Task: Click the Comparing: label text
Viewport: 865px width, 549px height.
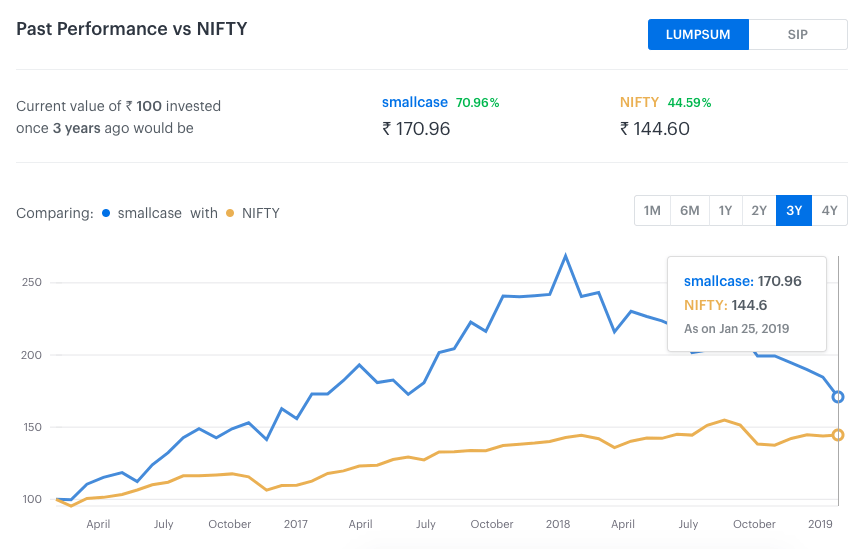Action: (55, 214)
